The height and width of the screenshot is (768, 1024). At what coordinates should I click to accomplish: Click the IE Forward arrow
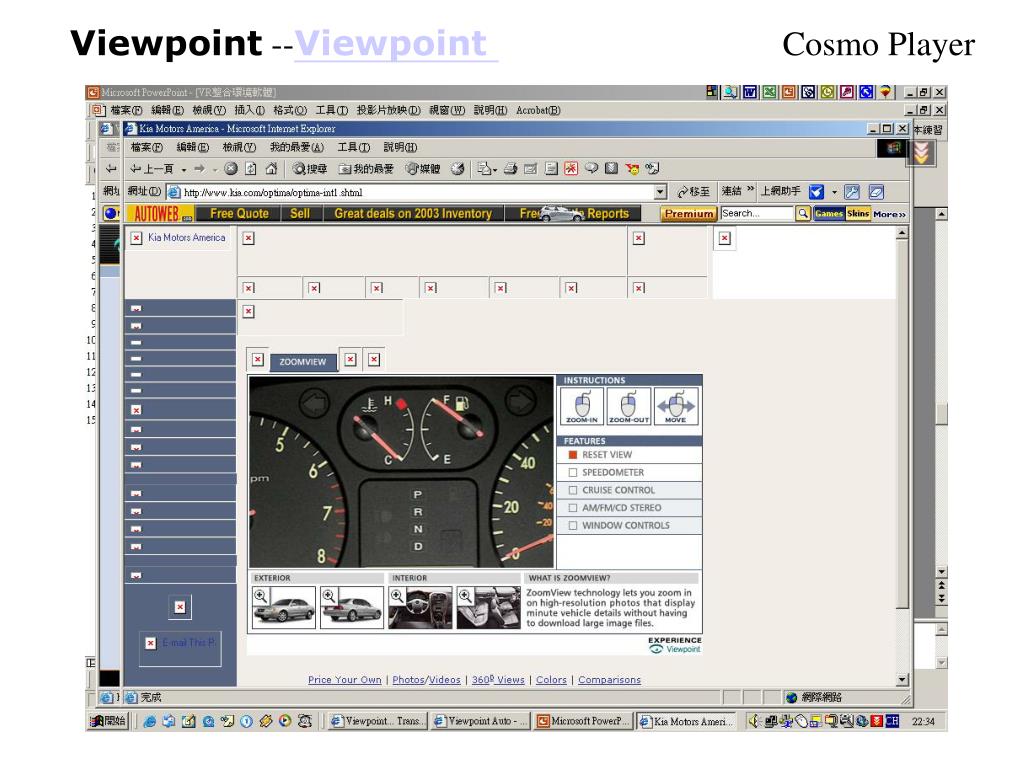pyautogui.click(x=200, y=169)
